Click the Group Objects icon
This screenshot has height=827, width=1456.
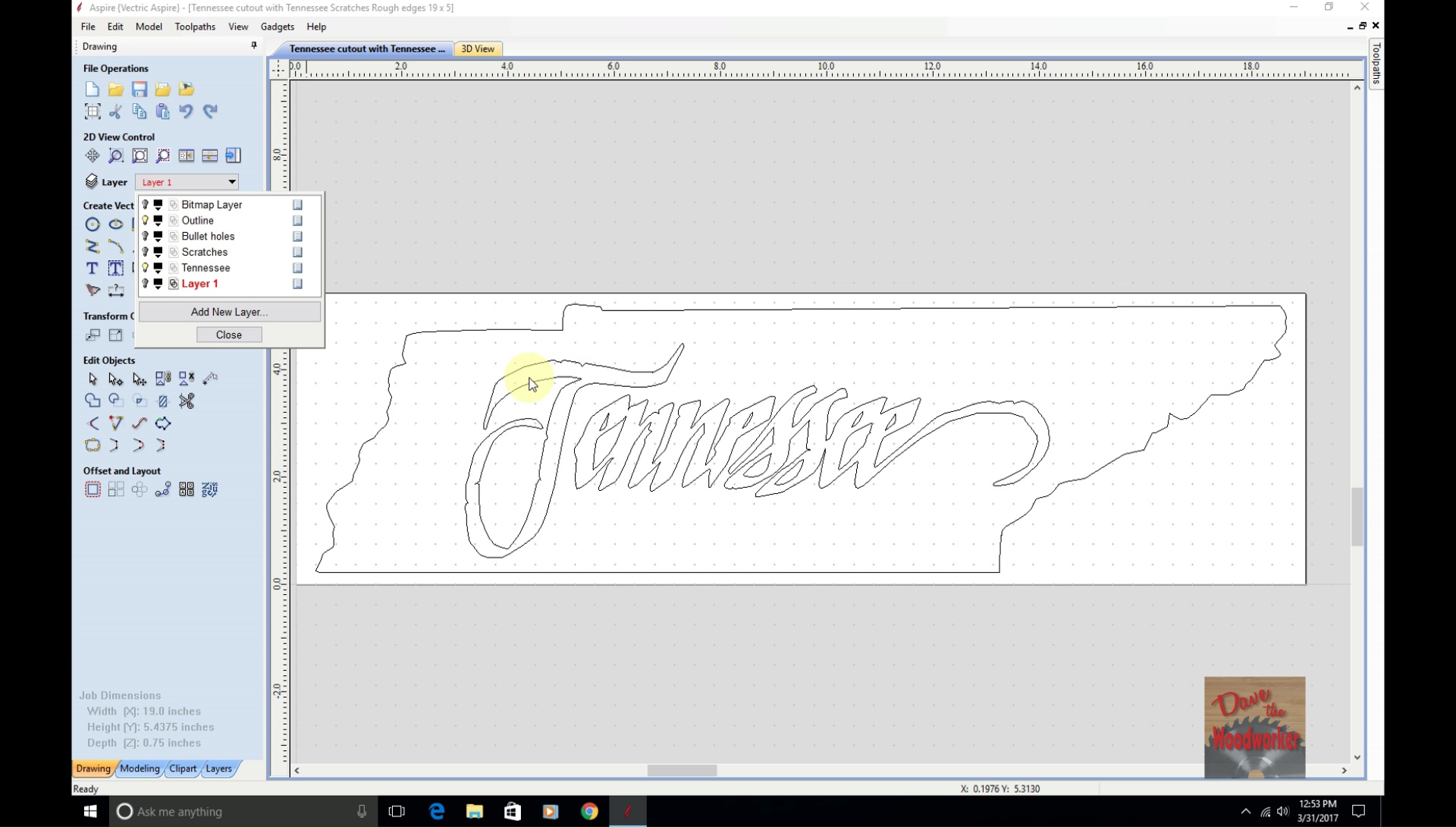point(163,379)
